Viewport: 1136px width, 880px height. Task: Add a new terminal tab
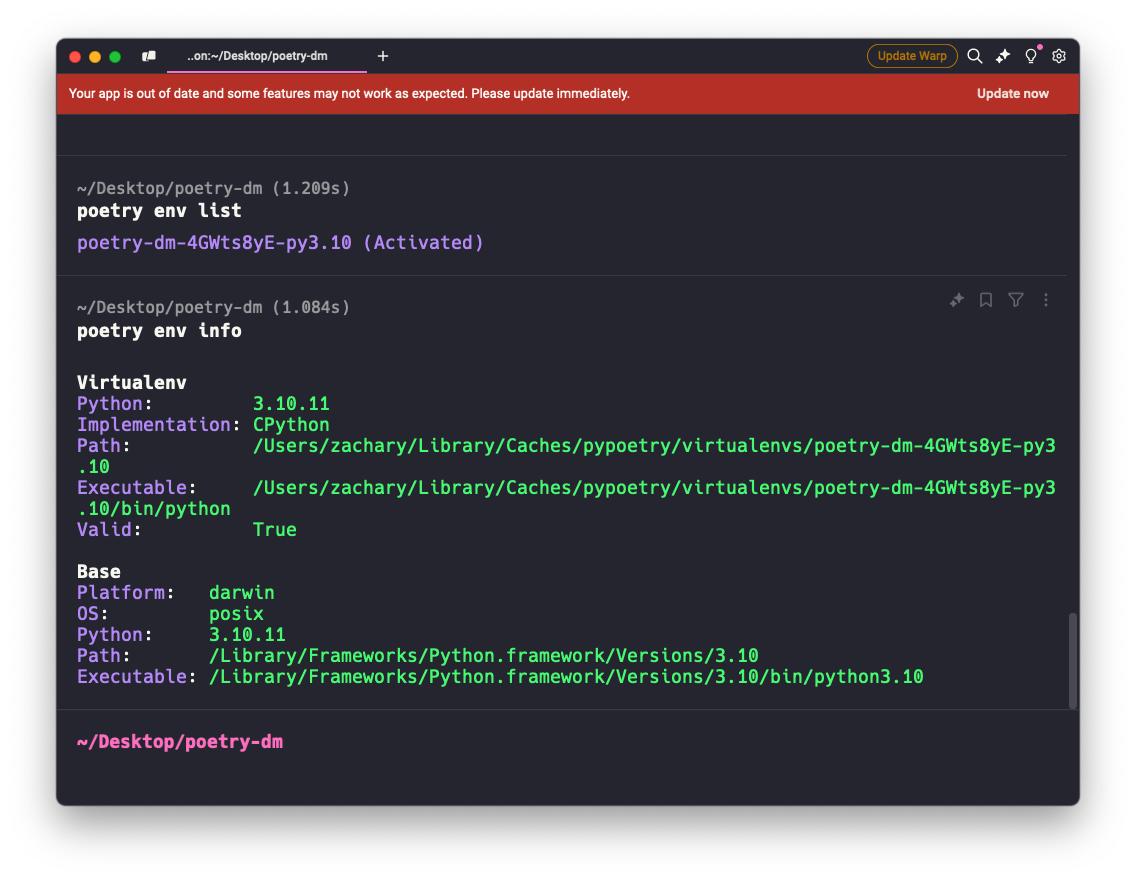click(383, 56)
